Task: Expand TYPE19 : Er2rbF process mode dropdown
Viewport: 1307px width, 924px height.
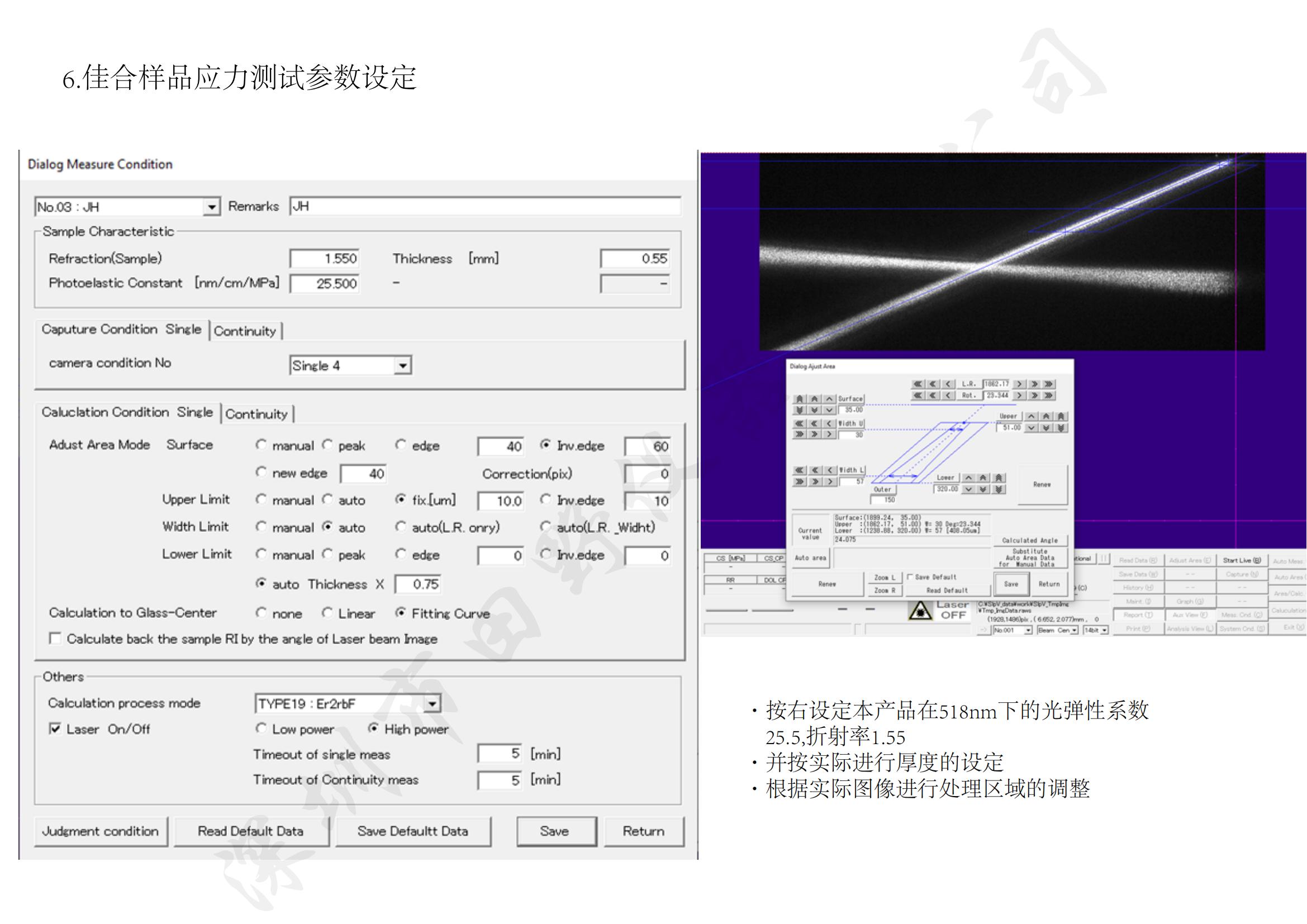Action: (x=432, y=704)
